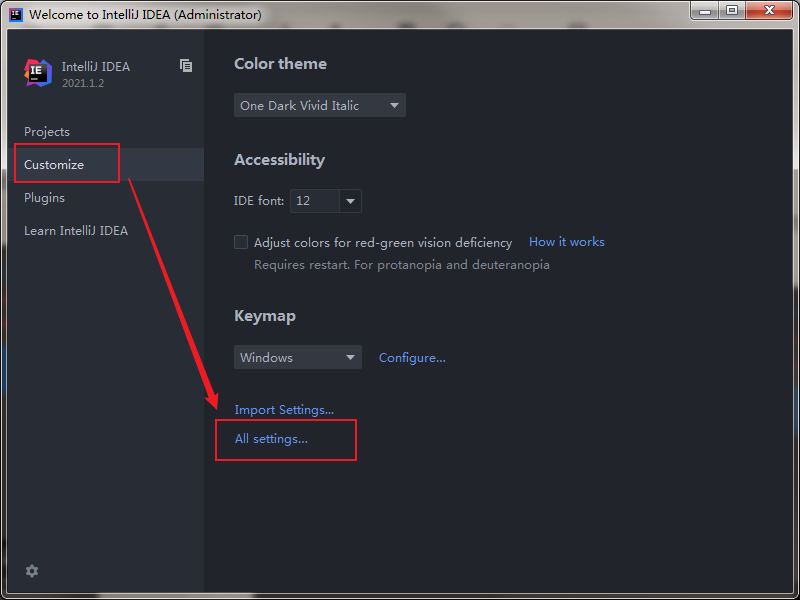Open Learn IntelliJ IDEA tab
This screenshot has width=800, height=600.
point(76,231)
